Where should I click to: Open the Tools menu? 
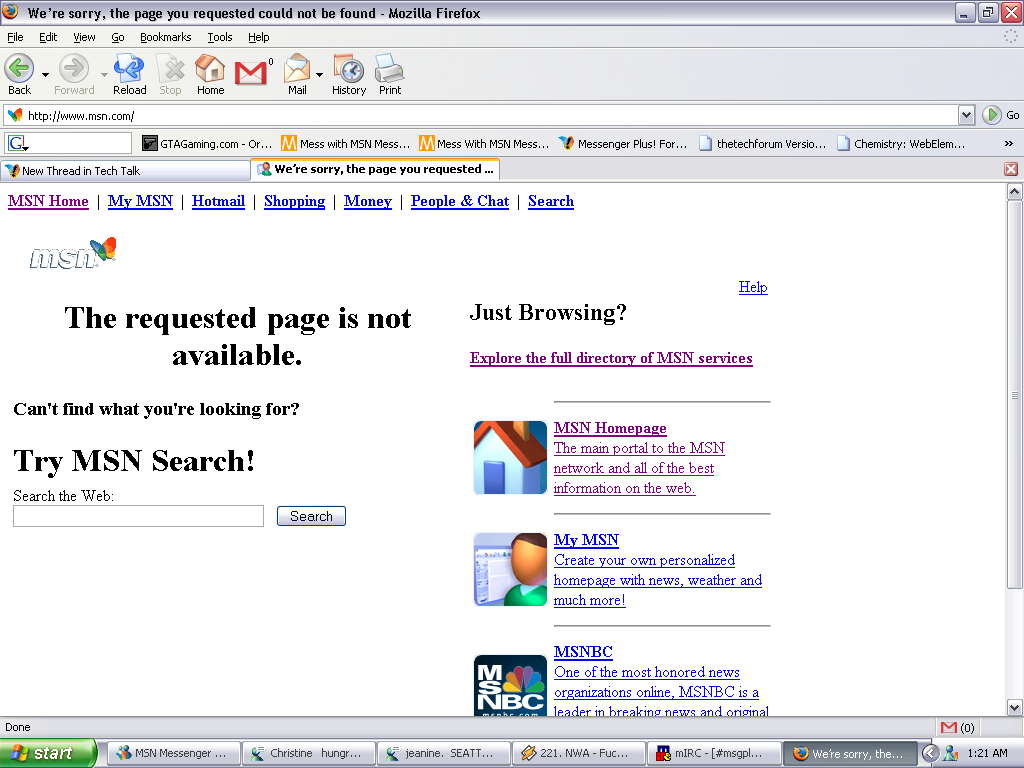click(x=220, y=37)
